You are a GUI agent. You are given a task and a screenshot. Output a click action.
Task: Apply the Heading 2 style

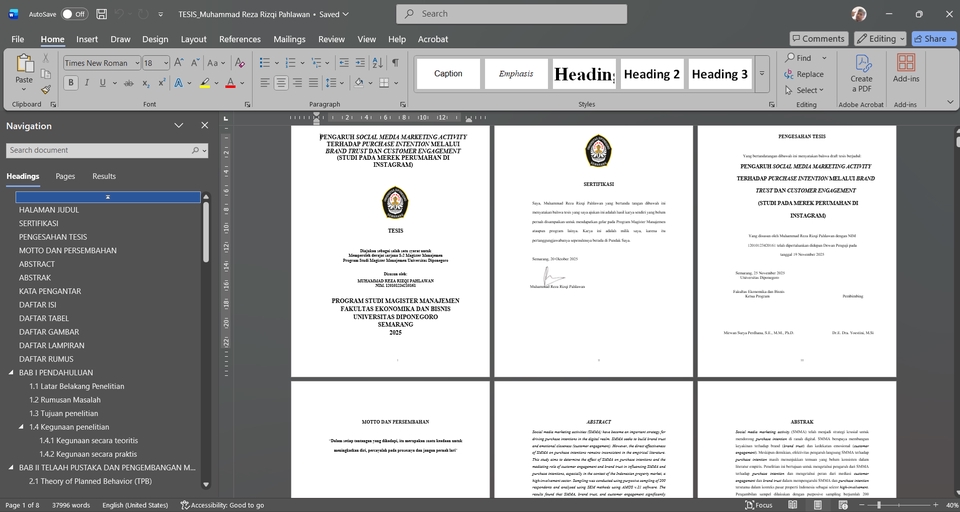pyautogui.click(x=651, y=73)
